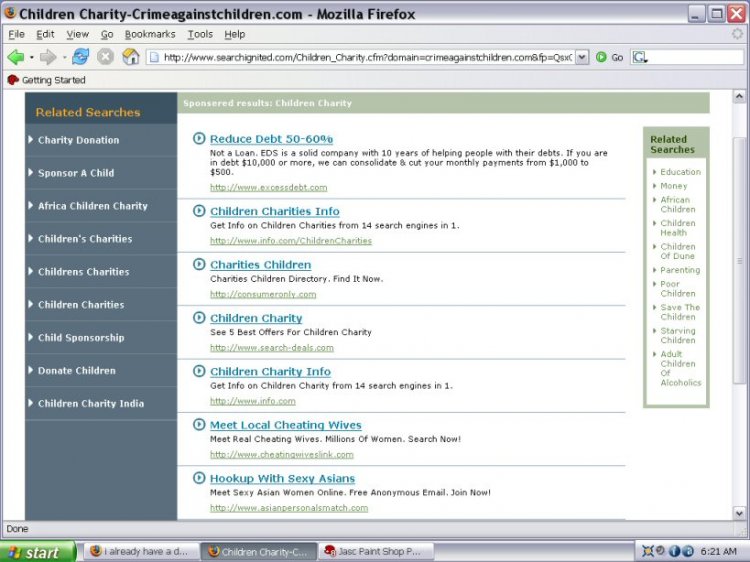Viewport: 750px width, 562px height.
Task: Click the Education related search link
Action: 680,172
